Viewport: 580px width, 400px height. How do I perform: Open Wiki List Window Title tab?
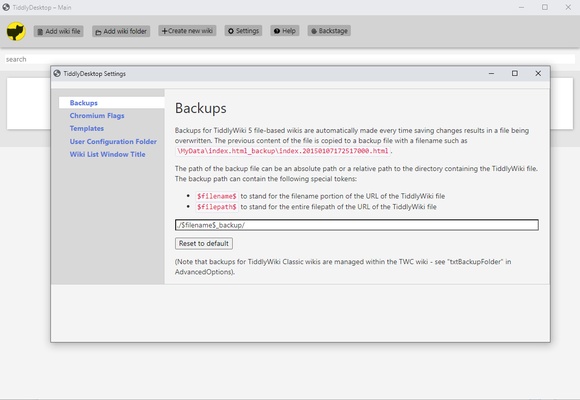tap(107, 154)
